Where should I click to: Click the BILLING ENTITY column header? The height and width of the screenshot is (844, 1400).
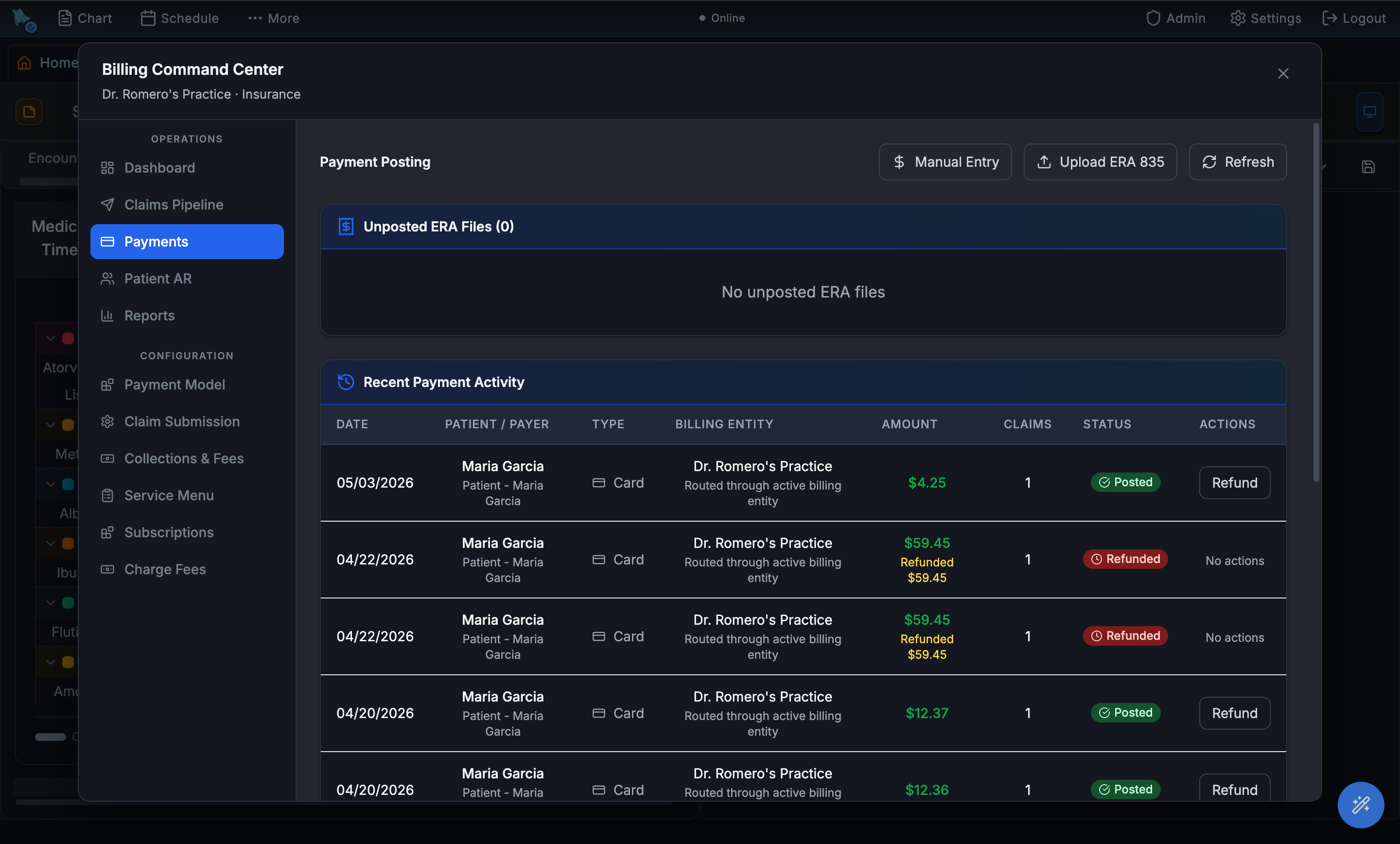point(724,424)
